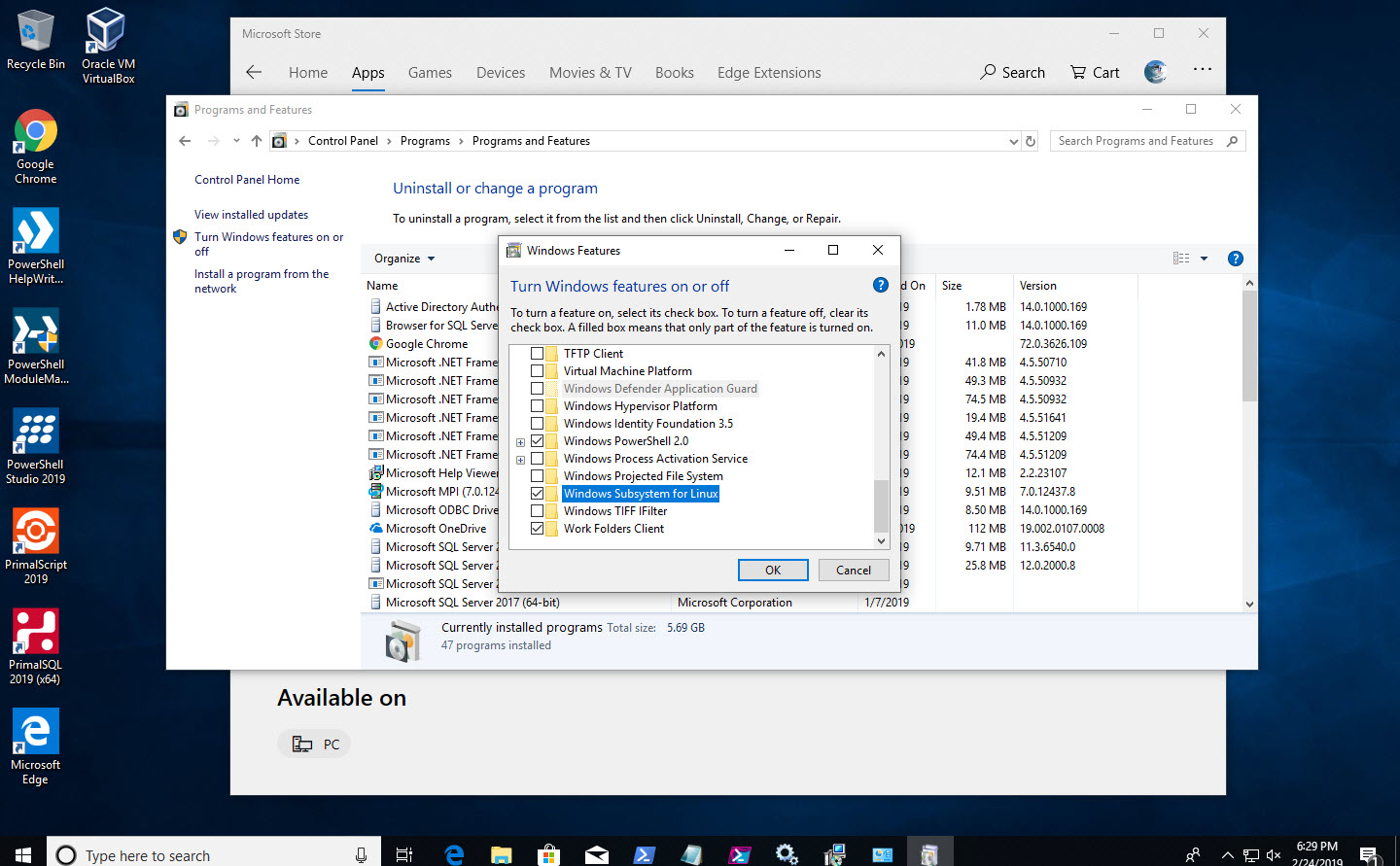Select the Apps tab in Store
1400x866 pixels.
(x=368, y=73)
